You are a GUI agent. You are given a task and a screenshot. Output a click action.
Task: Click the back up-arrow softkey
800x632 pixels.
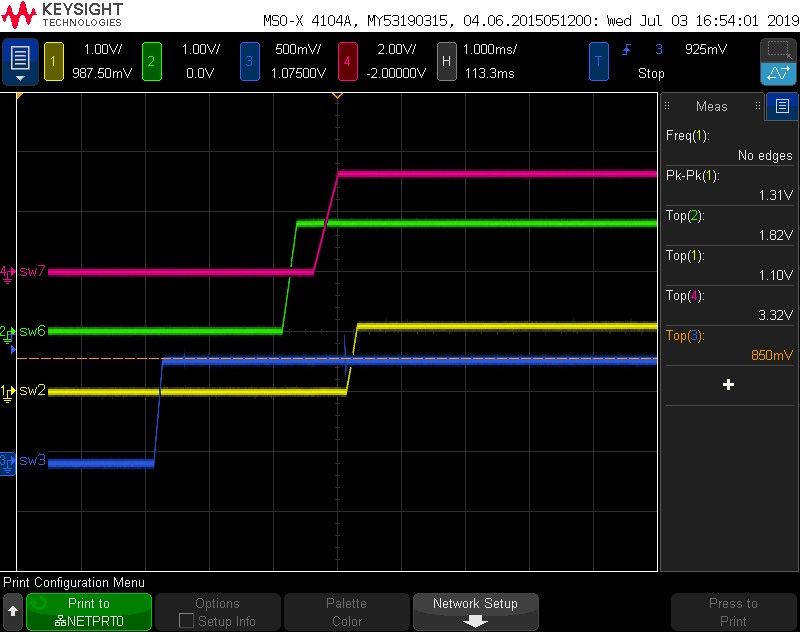[13, 611]
